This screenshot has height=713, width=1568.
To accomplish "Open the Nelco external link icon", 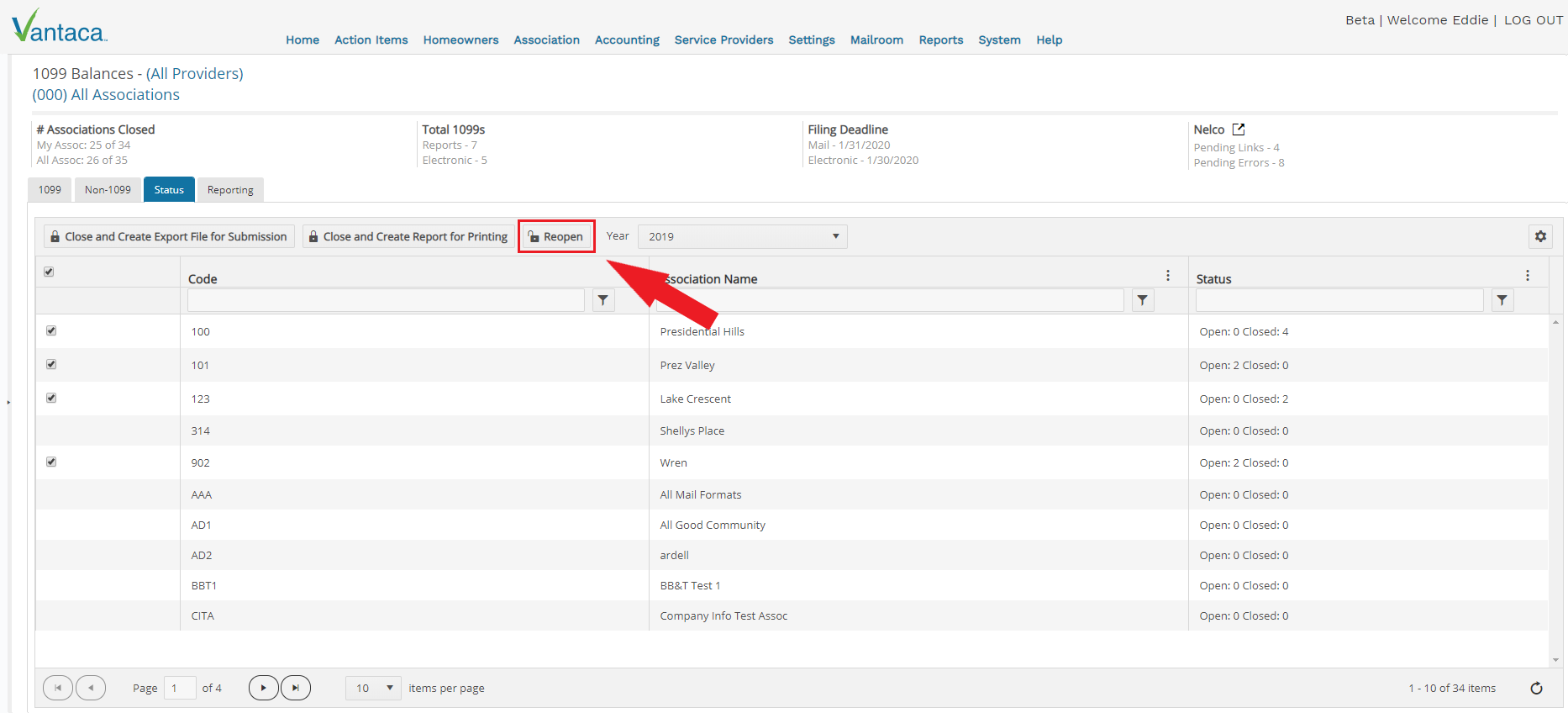I will [x=1238, y=129].
